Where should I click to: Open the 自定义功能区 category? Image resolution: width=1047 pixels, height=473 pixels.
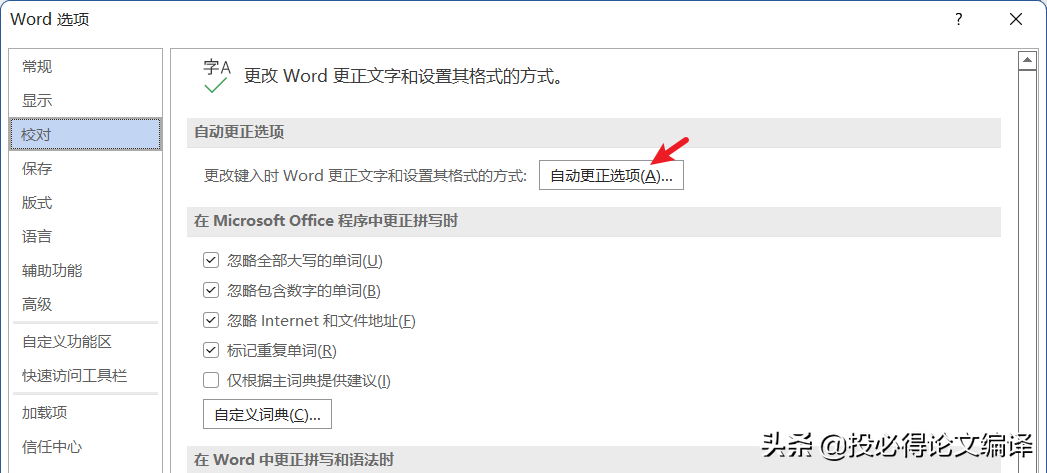[85, 342]
